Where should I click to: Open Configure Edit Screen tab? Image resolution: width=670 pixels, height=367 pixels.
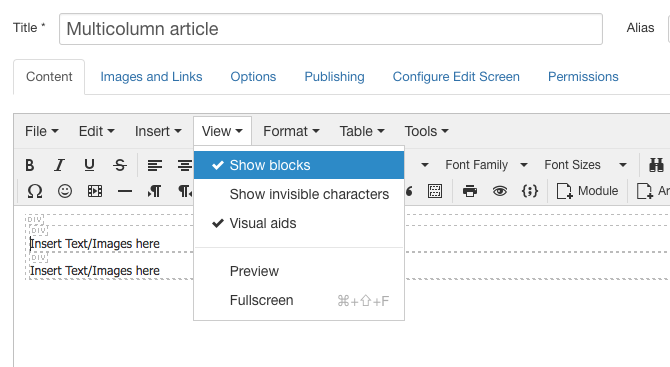tap(456, 76)
